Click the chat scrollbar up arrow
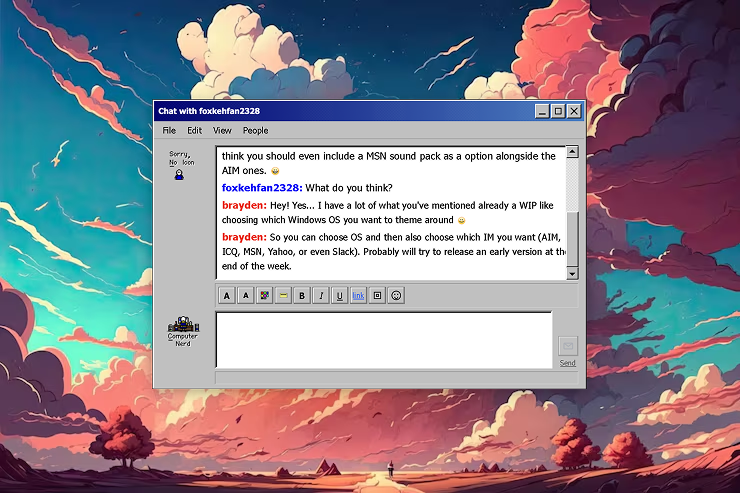 coord(572,151)
